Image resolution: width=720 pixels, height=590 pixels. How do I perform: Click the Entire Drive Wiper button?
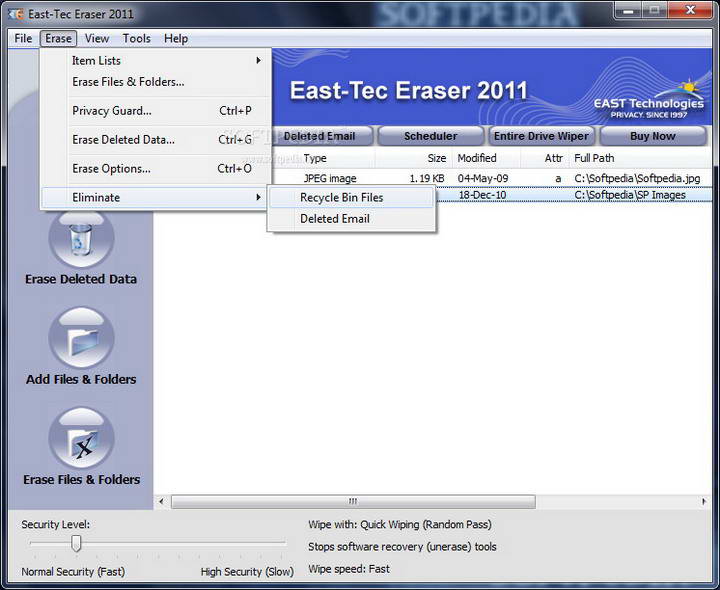click(541, 136)
